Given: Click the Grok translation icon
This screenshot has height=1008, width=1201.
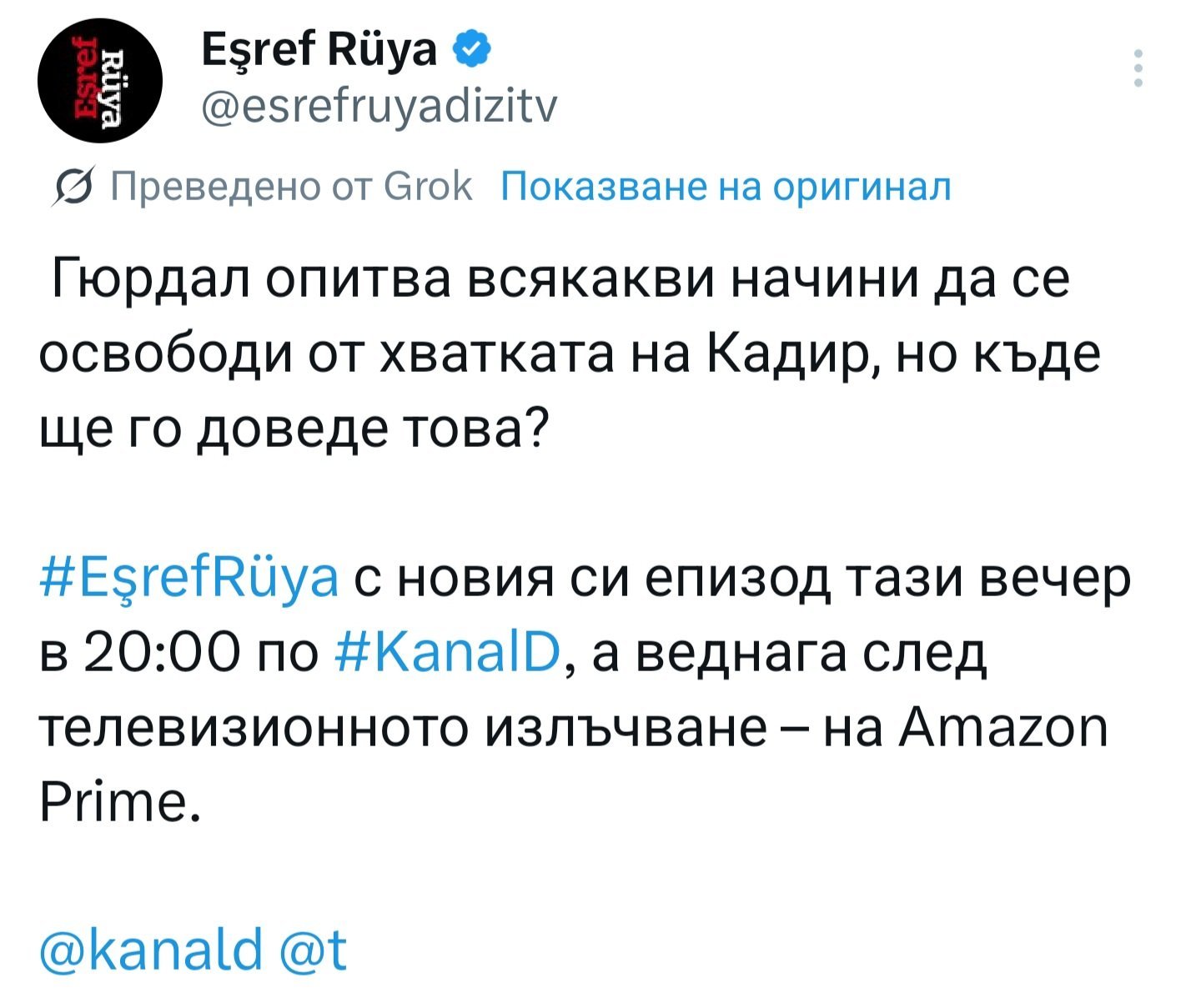Looking at the screenshot, I should 71,188.
